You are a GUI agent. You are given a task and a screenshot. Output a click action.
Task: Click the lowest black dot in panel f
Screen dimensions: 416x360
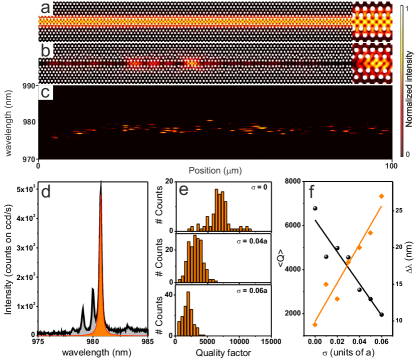(382, 314)
